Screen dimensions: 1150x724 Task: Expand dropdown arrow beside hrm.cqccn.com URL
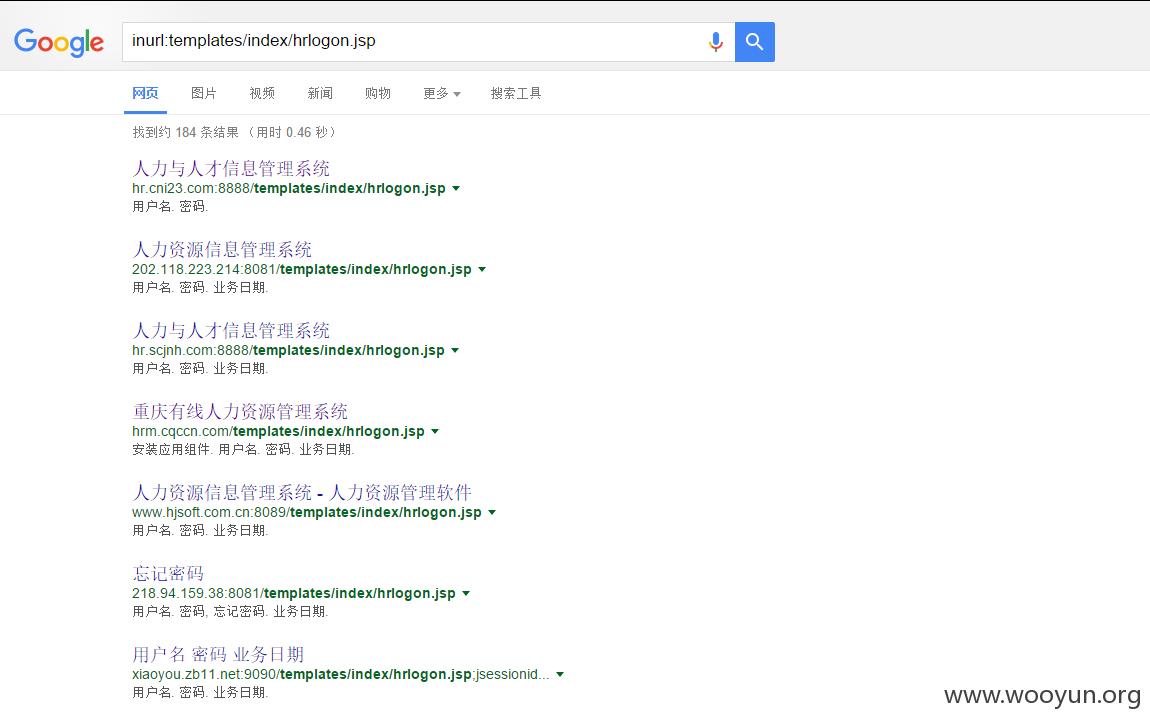pyautogui.click(x=435, y=431)
